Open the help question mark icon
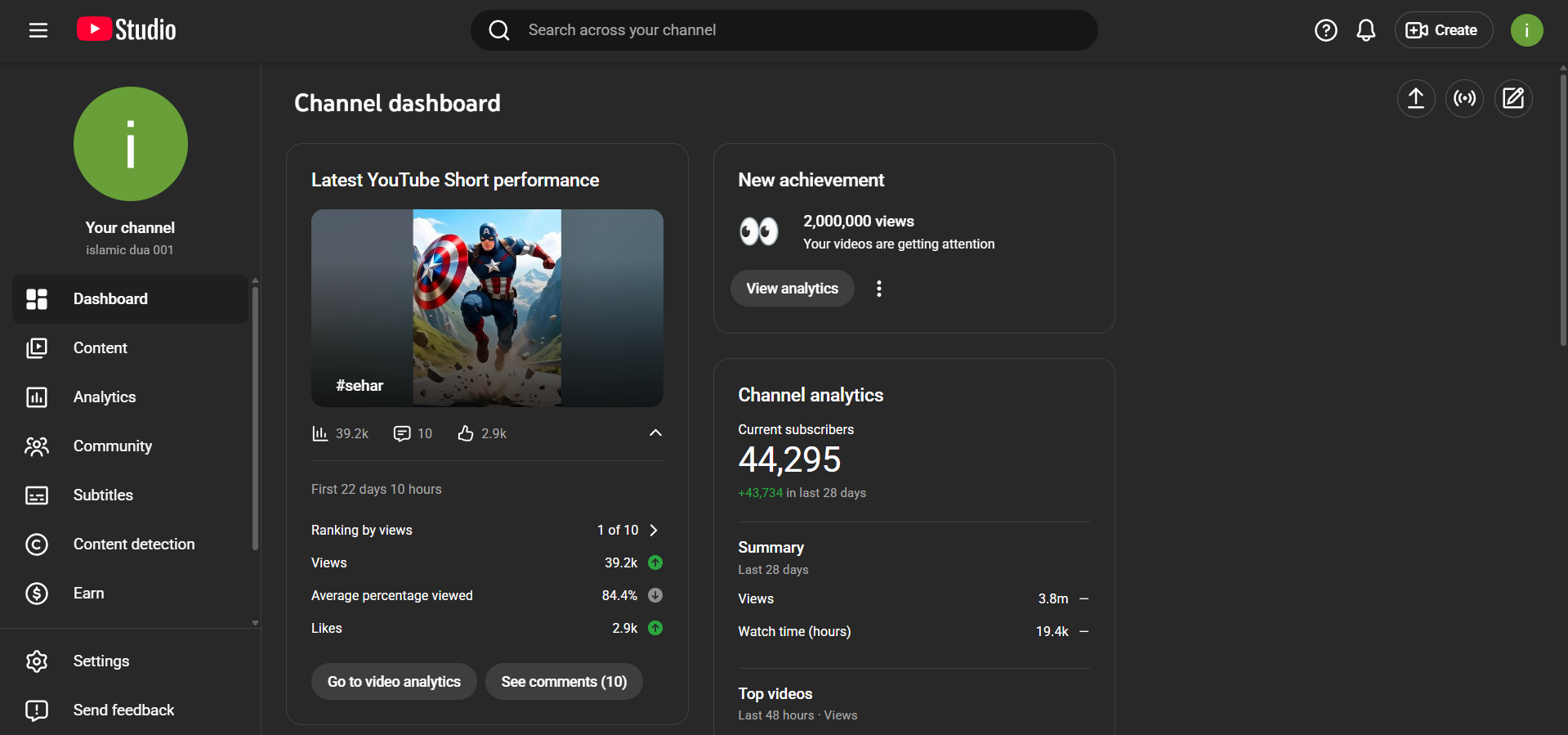This screenshot has width=1568, height=735. [x=1325, y=30]
